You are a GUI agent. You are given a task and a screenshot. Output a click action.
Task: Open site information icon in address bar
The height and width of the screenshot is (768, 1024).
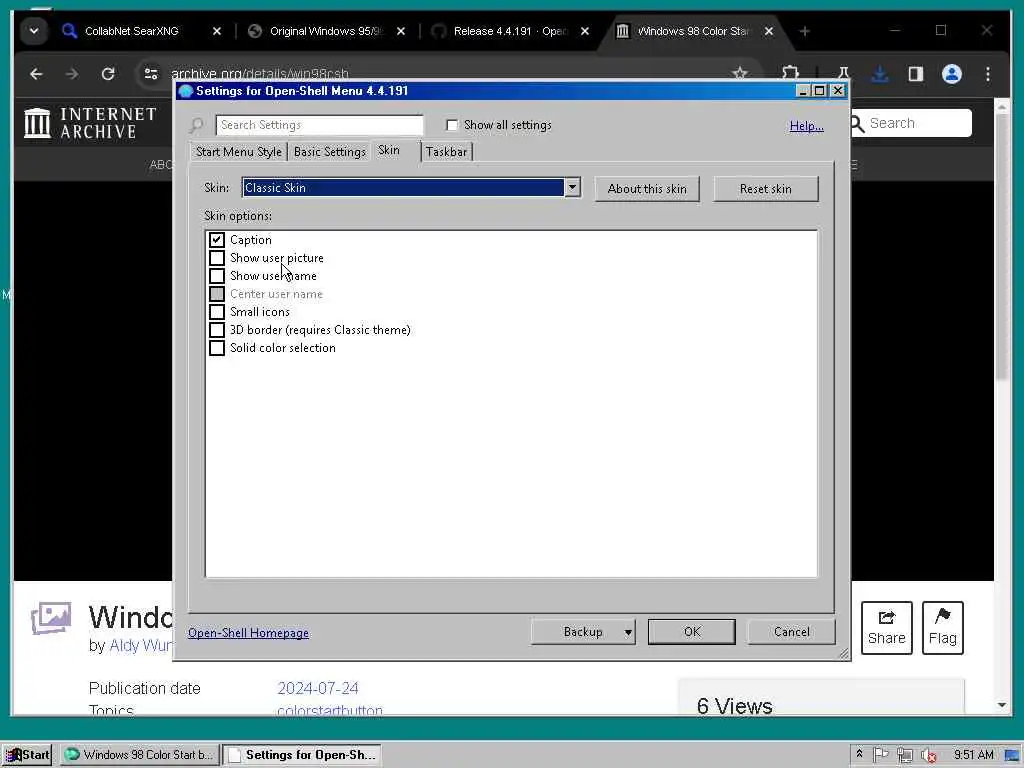151,74
